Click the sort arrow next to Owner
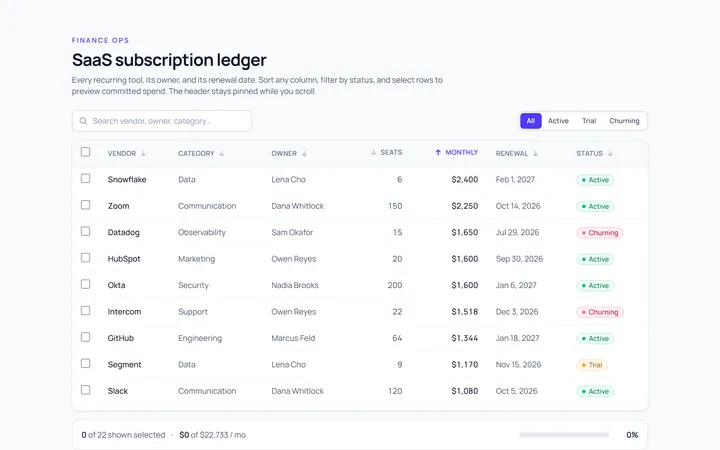This screenshot has width=720, height=450. [x=304, y=153]
